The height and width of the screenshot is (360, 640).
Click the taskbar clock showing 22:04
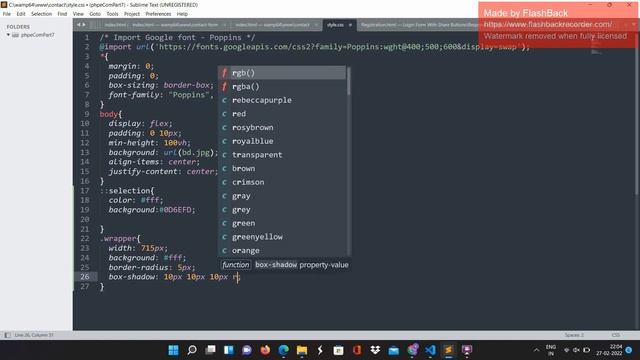pyautogui.click(x=609, y=350)
